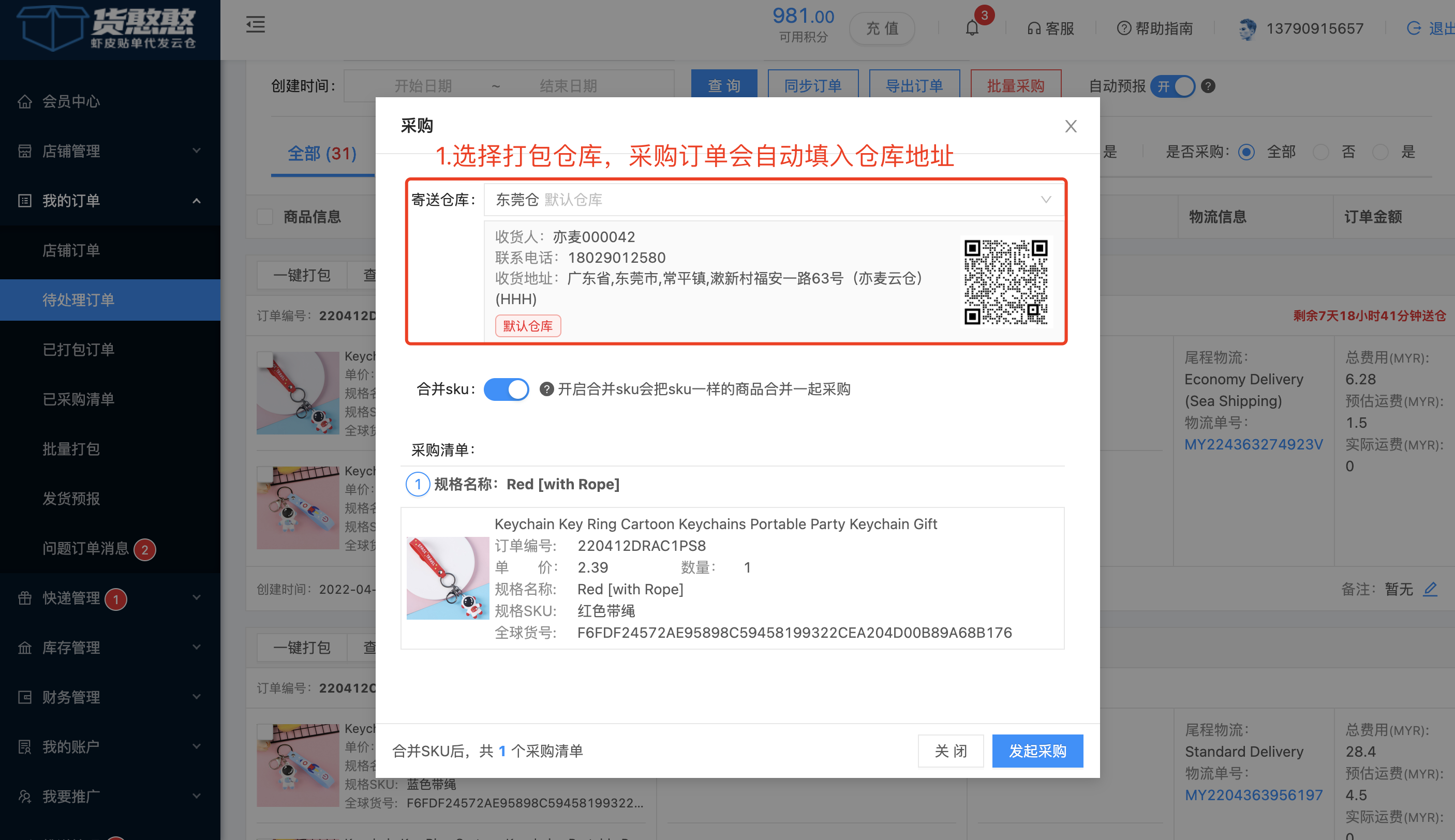The image size is (1455, 840).
Task: Select the All (31) tab
Action: coord(322,154)
